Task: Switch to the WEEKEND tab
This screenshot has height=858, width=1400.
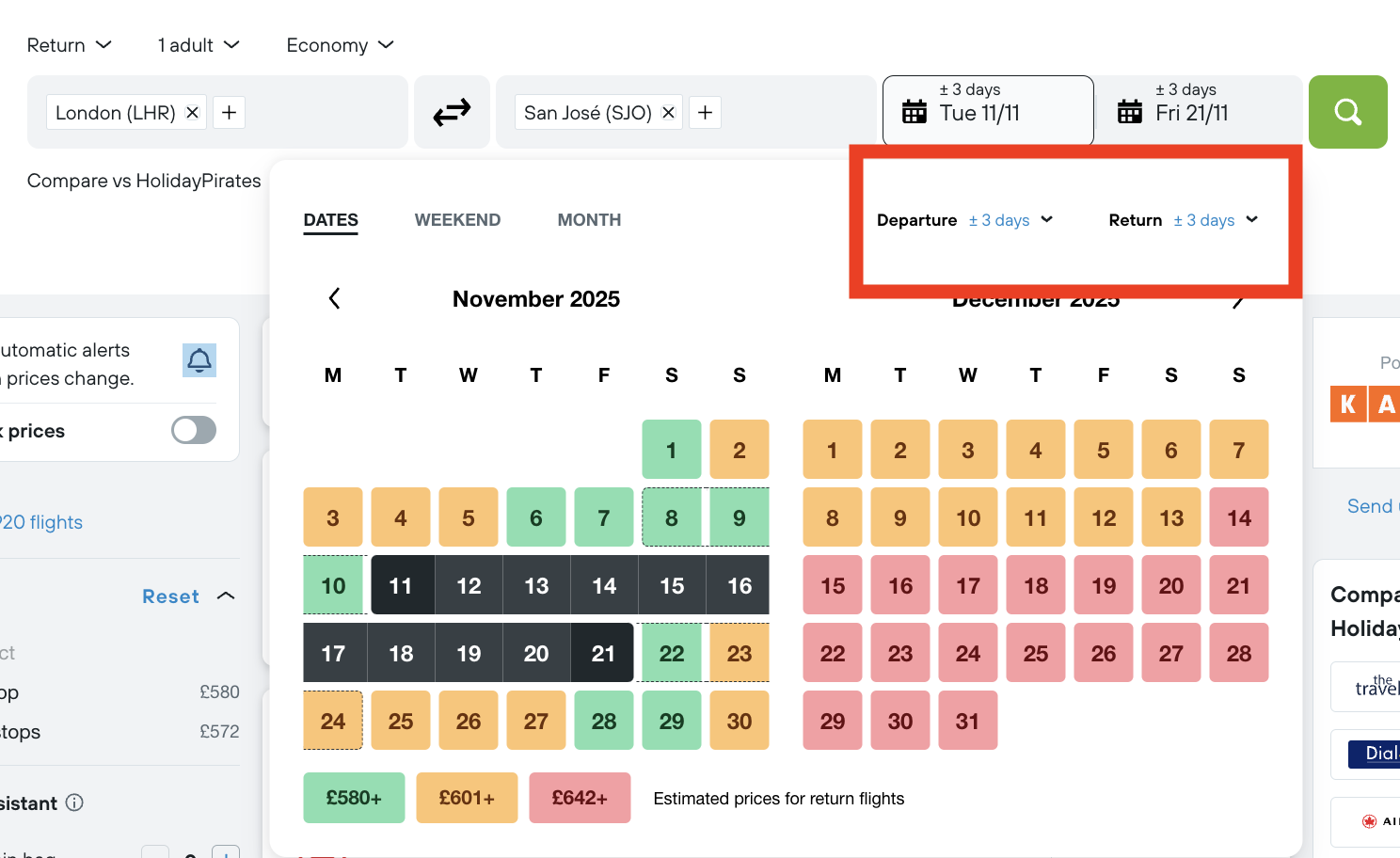Action: [x=457, y=220]
